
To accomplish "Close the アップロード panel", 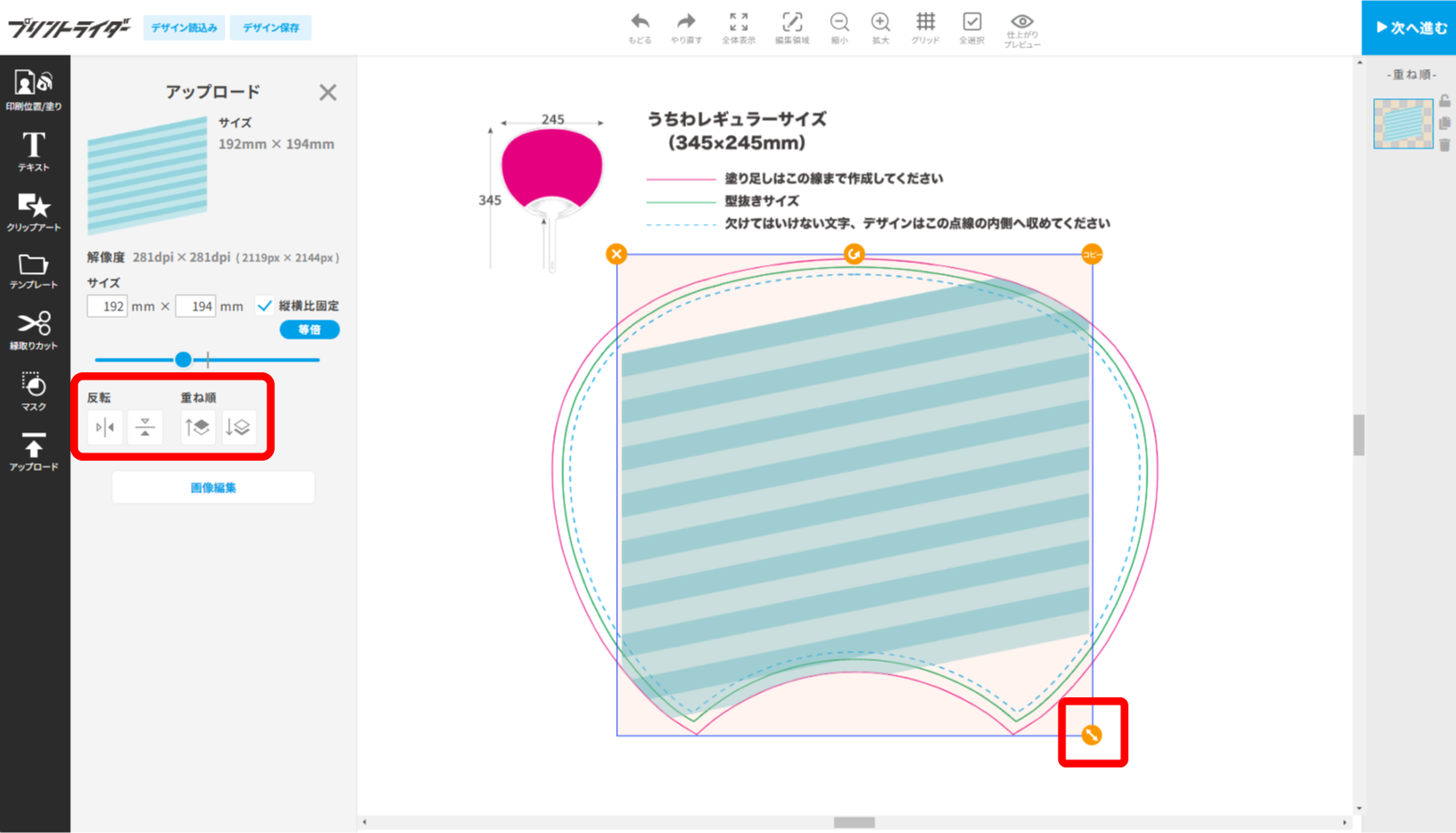I will (x=328, y=92).
